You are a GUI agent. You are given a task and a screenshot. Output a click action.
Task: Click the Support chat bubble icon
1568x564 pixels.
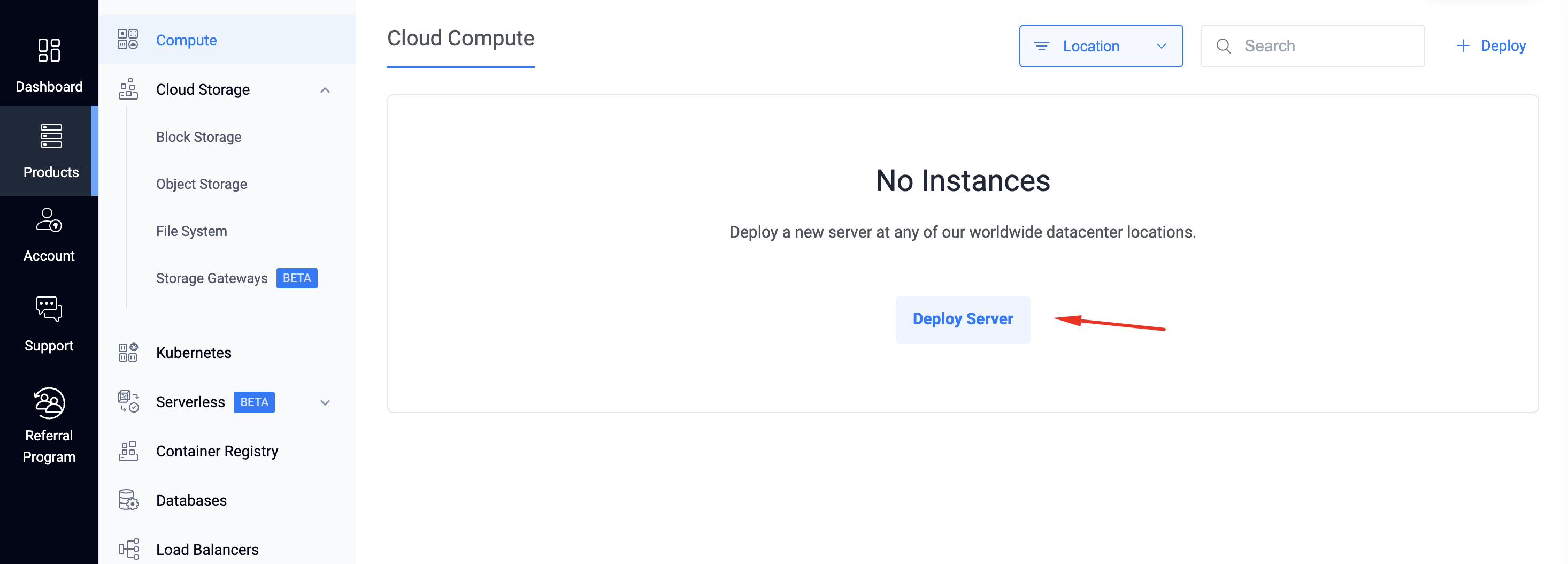[x=49, y=309]
